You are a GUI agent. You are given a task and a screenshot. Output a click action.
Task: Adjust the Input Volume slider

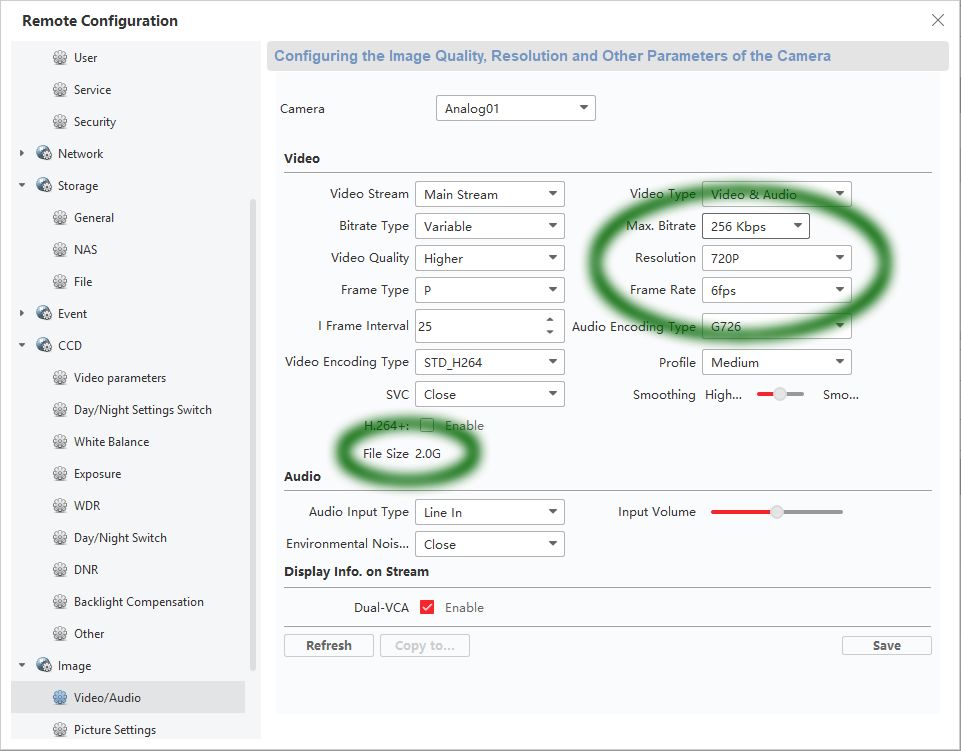(x=776, y=512)
